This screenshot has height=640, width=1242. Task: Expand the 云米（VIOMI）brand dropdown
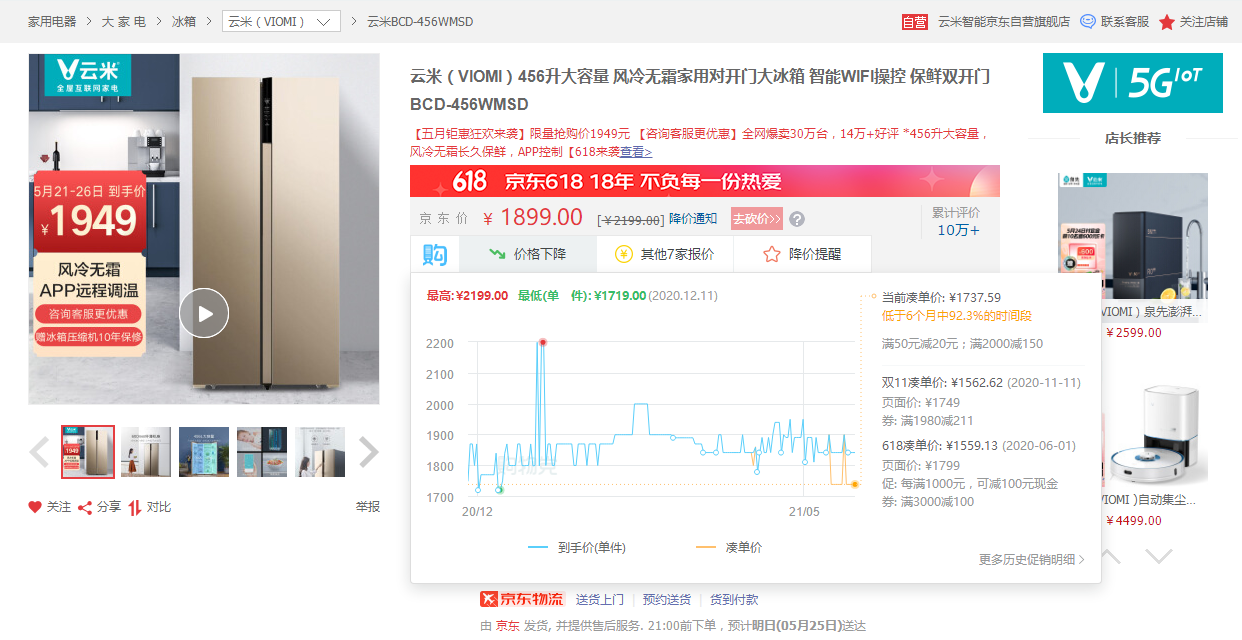coord(281,21)
